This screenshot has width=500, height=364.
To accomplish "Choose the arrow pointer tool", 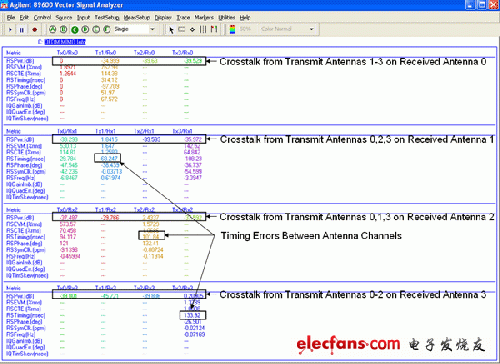I will click(x=171, y=30).
